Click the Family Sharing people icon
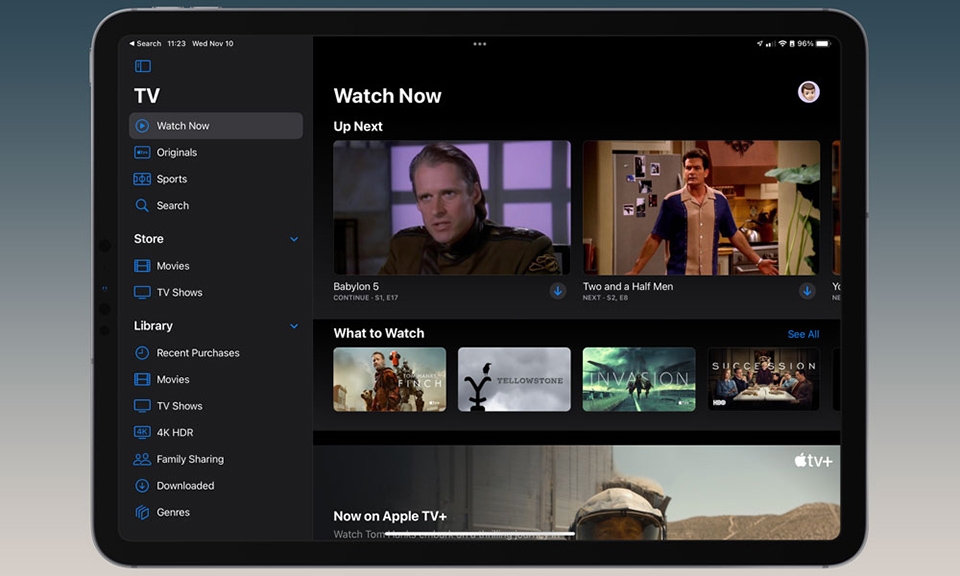 142,459
